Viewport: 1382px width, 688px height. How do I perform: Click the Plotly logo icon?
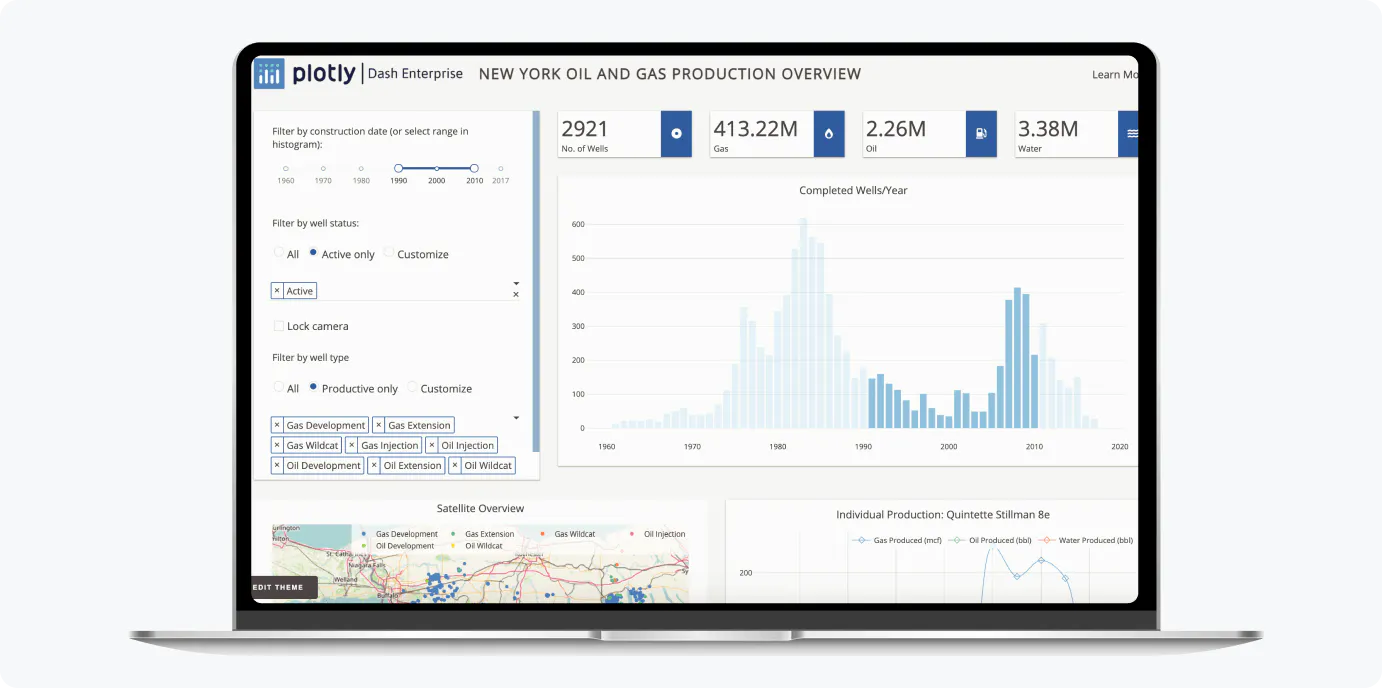(x=269, y=74)
